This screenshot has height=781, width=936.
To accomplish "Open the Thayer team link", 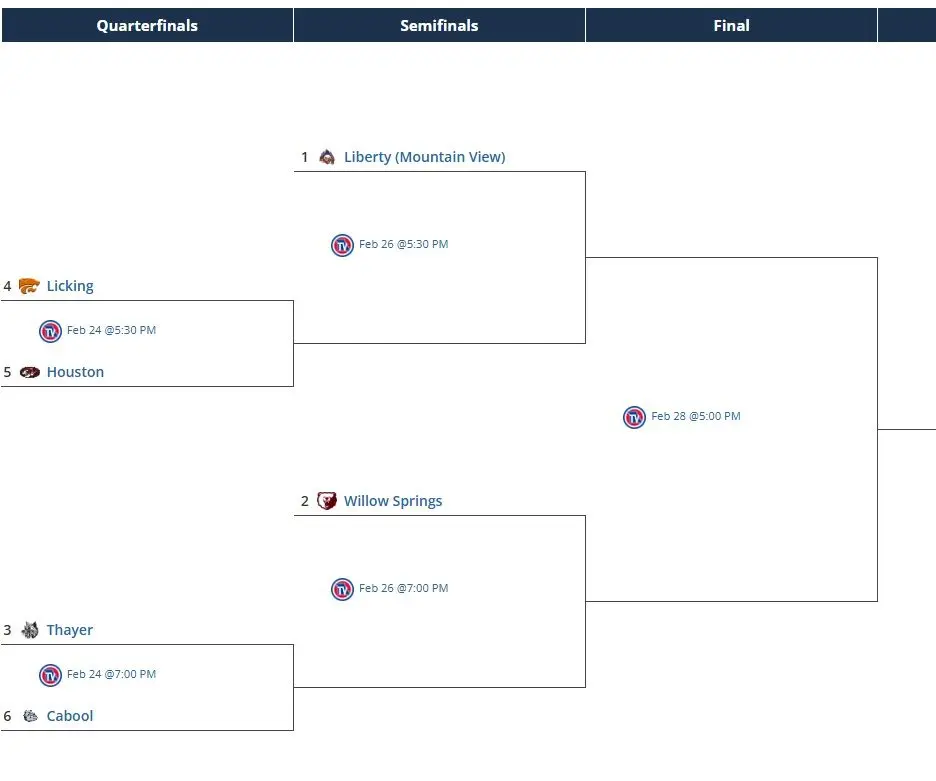I will coord(69,629).
